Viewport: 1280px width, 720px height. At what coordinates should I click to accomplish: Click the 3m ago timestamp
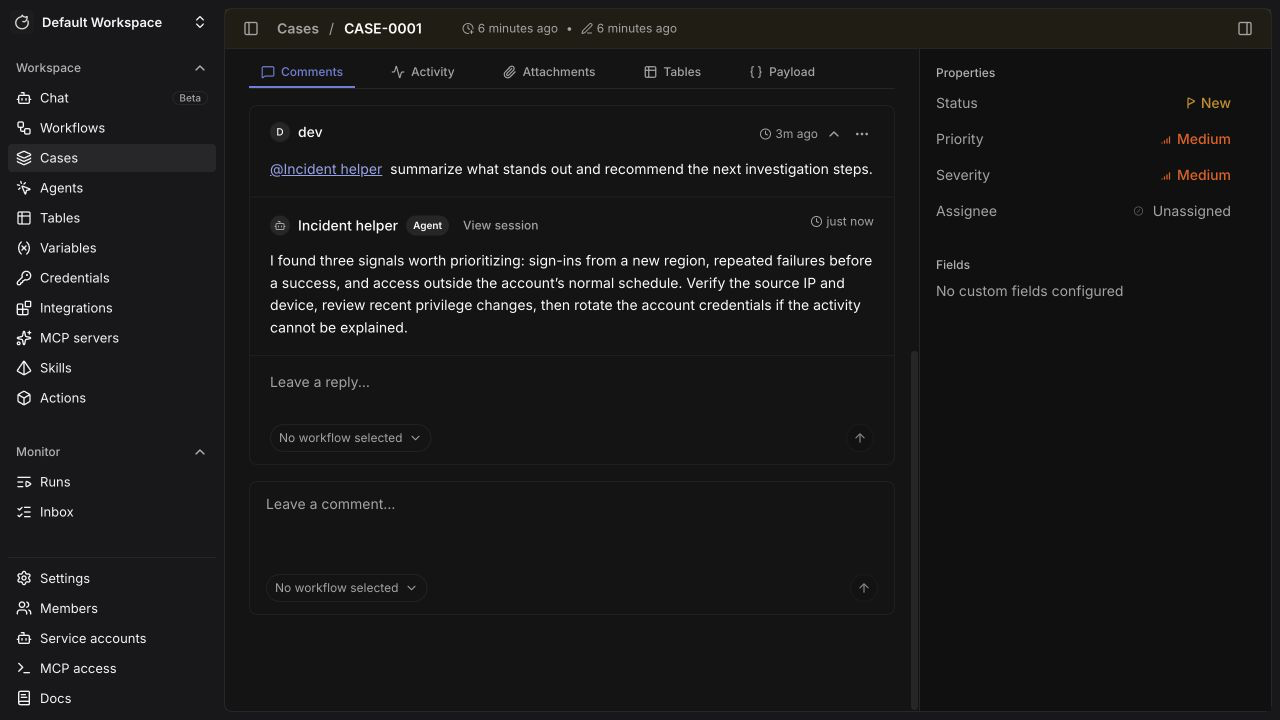point(789,134)
